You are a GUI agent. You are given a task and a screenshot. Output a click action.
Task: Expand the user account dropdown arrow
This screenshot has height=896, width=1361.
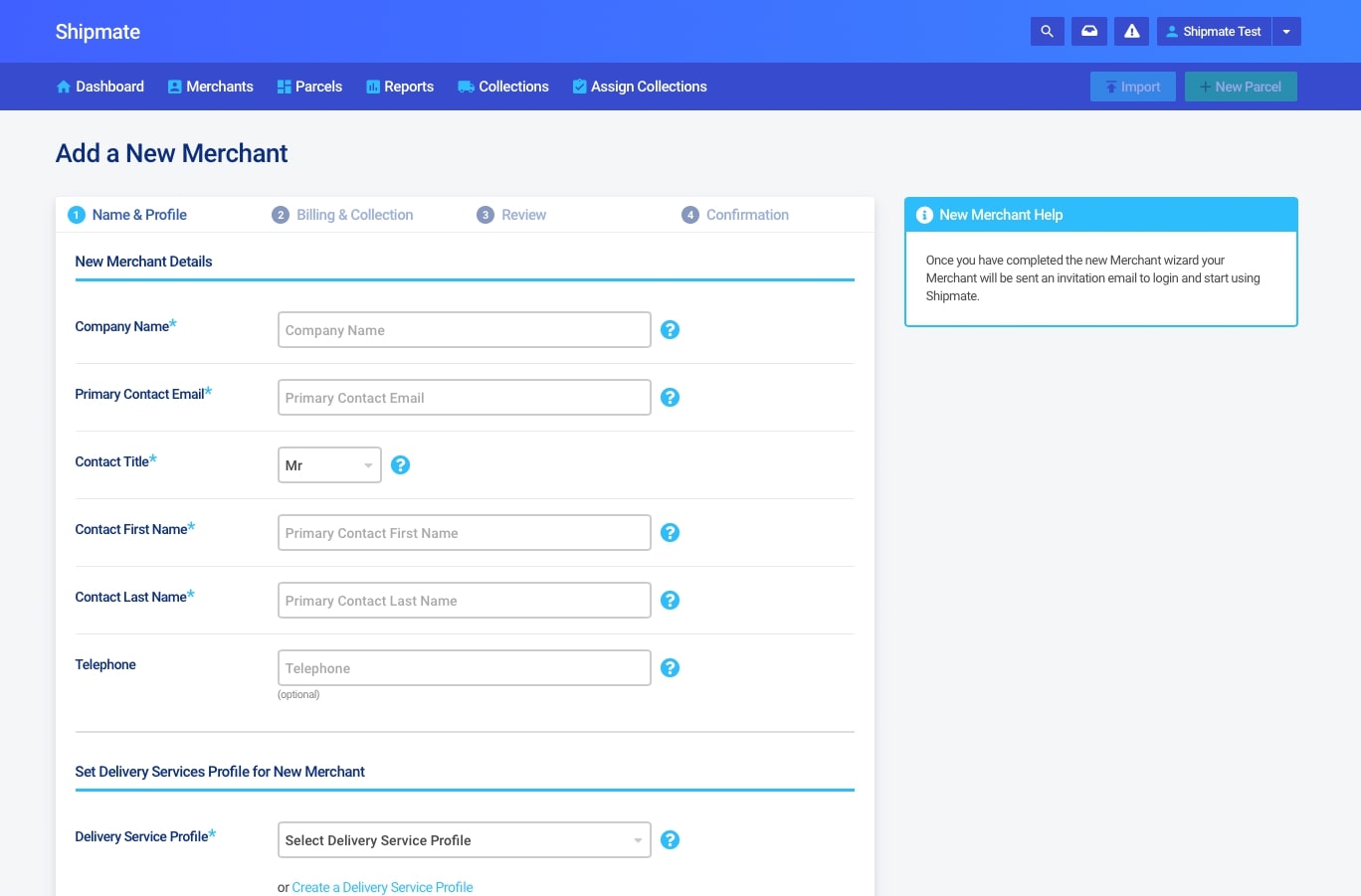(1286, 32)
